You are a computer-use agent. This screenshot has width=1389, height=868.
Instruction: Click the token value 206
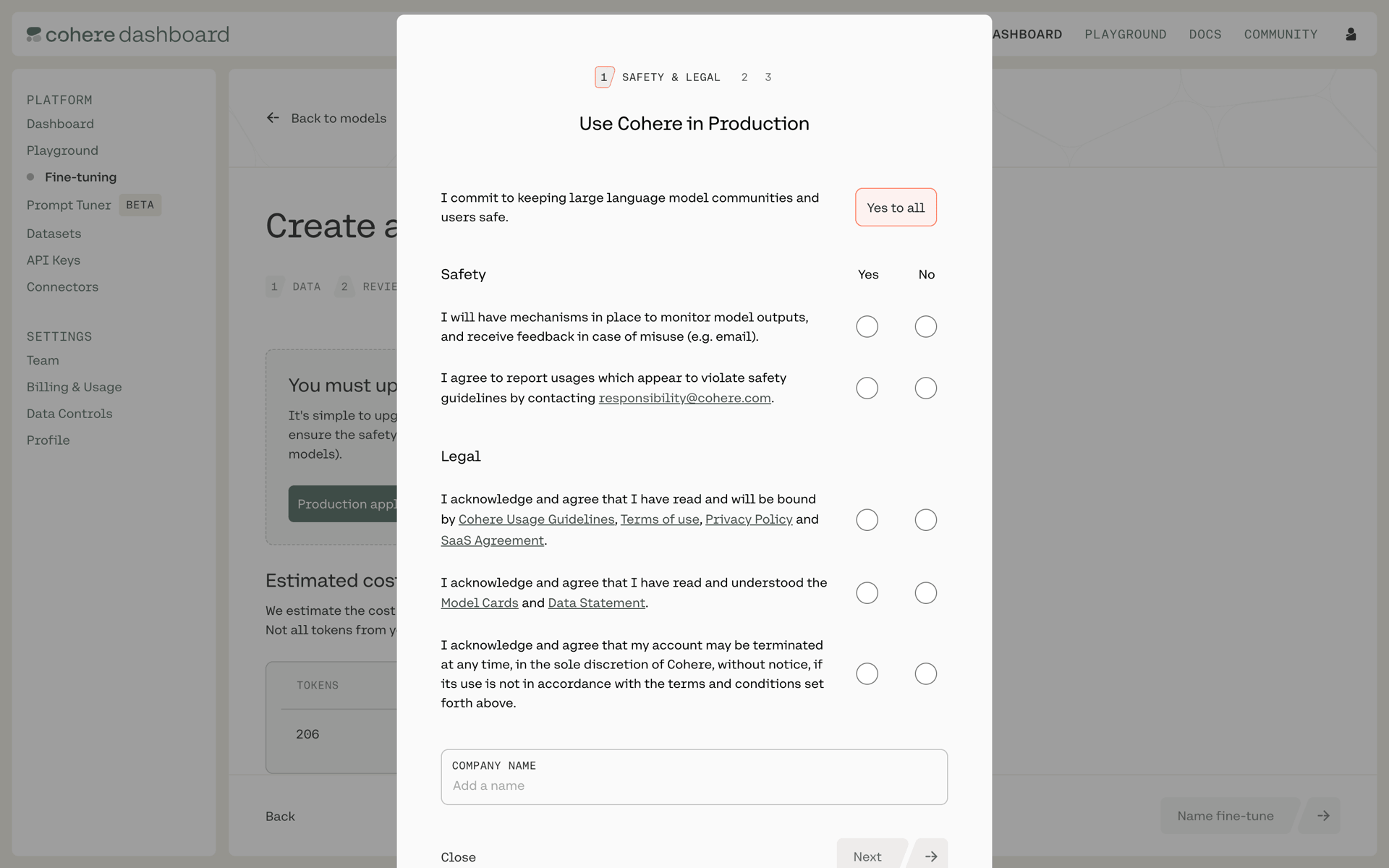coord(307,734)
